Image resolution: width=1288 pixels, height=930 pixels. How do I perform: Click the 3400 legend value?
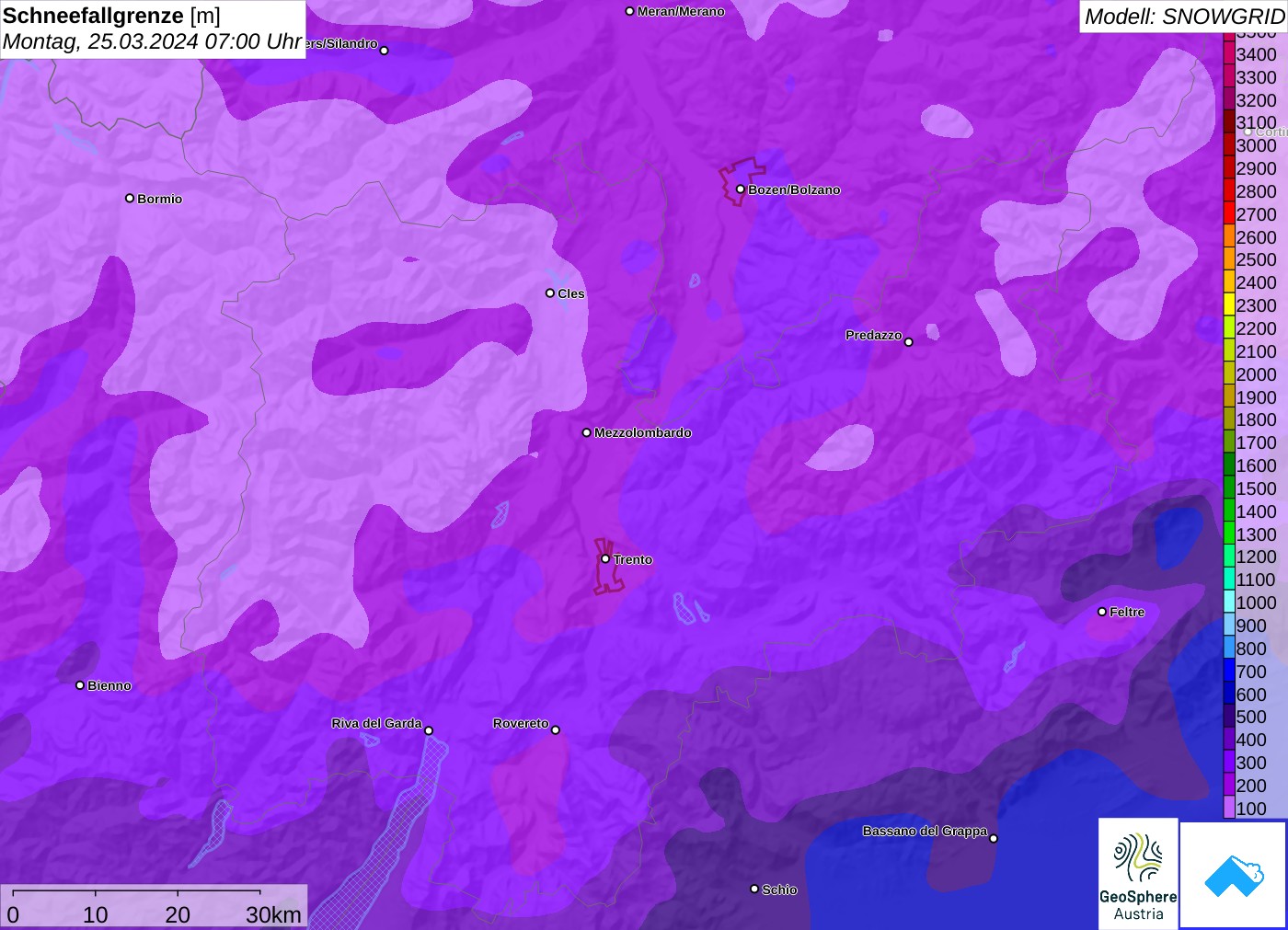pos(1256,54)
